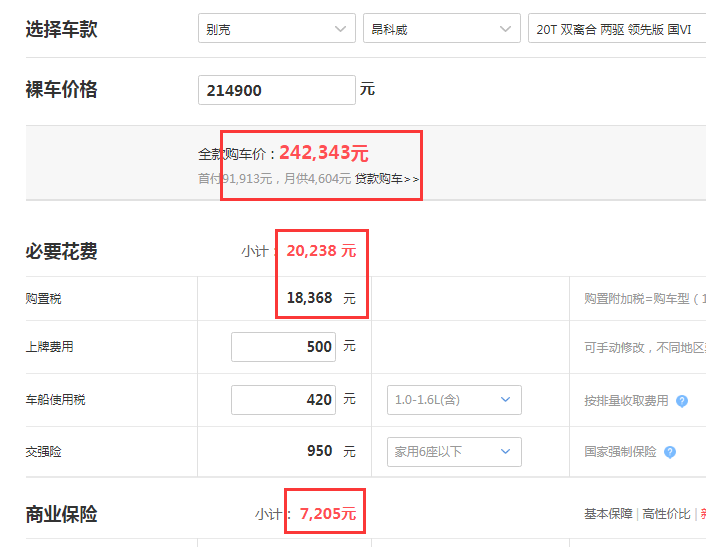Viewport: 706px width, 547px height.
Task: Click the 商业保险 subtotal 7,205元
Action: (x=328, y=513)
